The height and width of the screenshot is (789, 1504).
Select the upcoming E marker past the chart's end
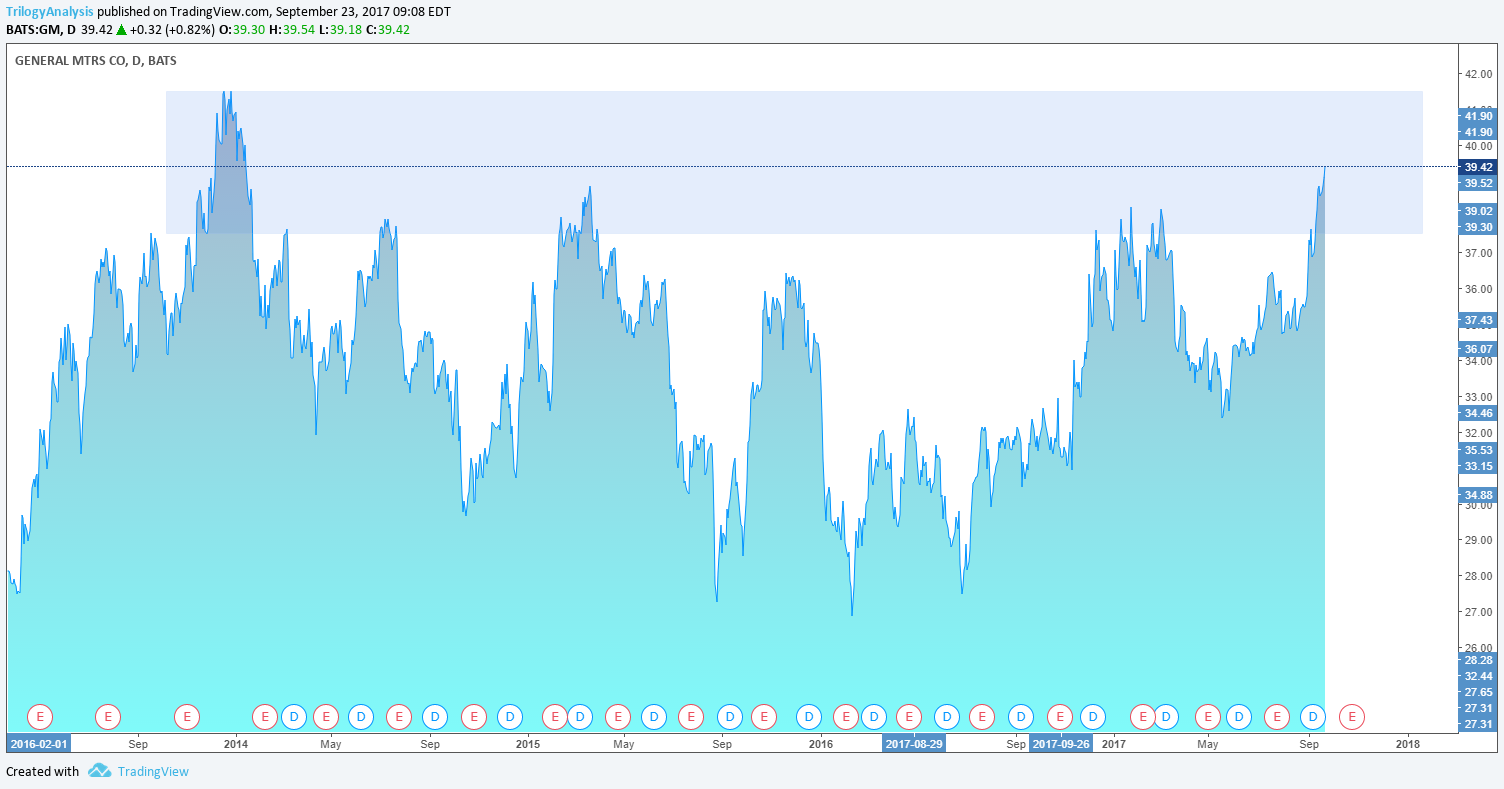[1352, 716]
